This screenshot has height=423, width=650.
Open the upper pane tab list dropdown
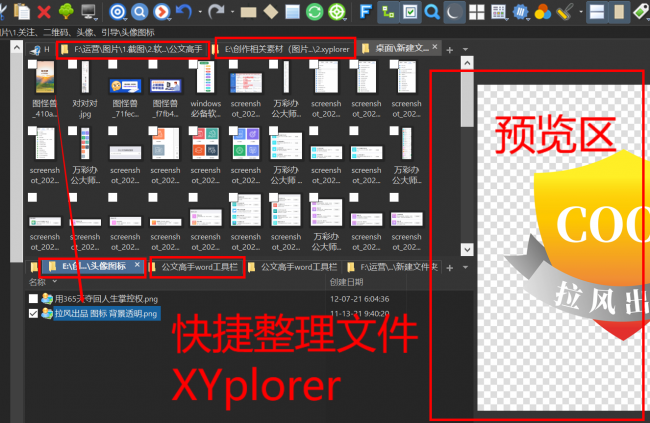[x=465, y=50]
